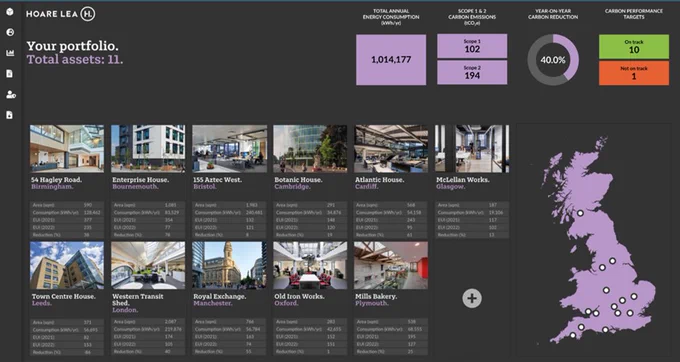
Task: Click the Royal Exchange title
Action: [x=220, y=297]
